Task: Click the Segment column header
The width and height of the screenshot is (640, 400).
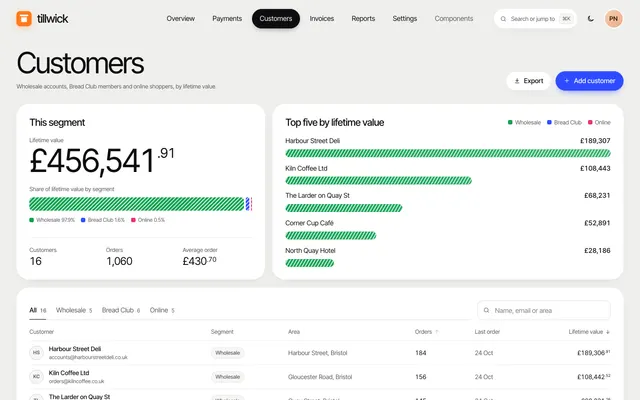Action: click(x=222, y=332)
